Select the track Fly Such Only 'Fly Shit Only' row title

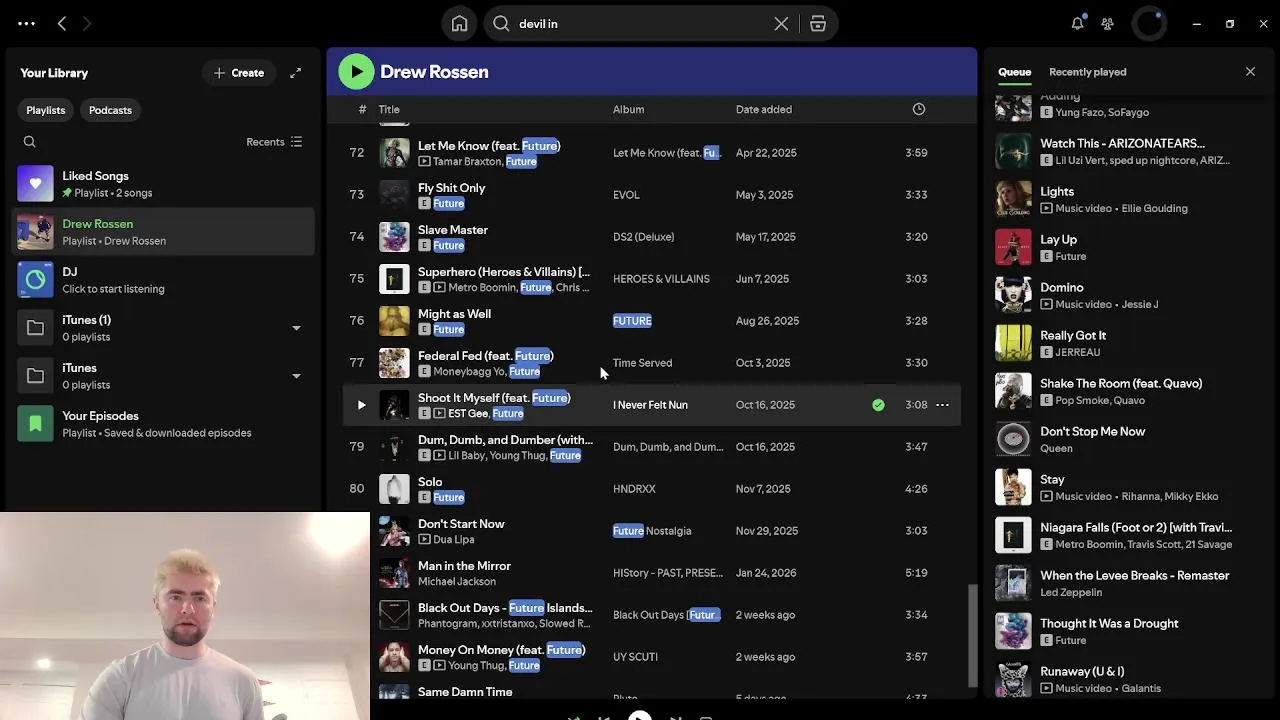451,188
